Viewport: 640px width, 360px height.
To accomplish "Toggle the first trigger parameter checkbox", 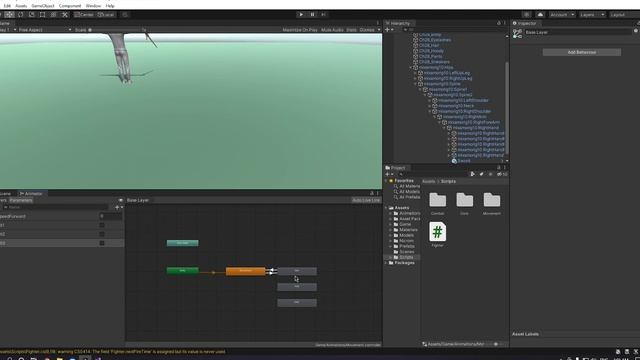I will 102,225.
